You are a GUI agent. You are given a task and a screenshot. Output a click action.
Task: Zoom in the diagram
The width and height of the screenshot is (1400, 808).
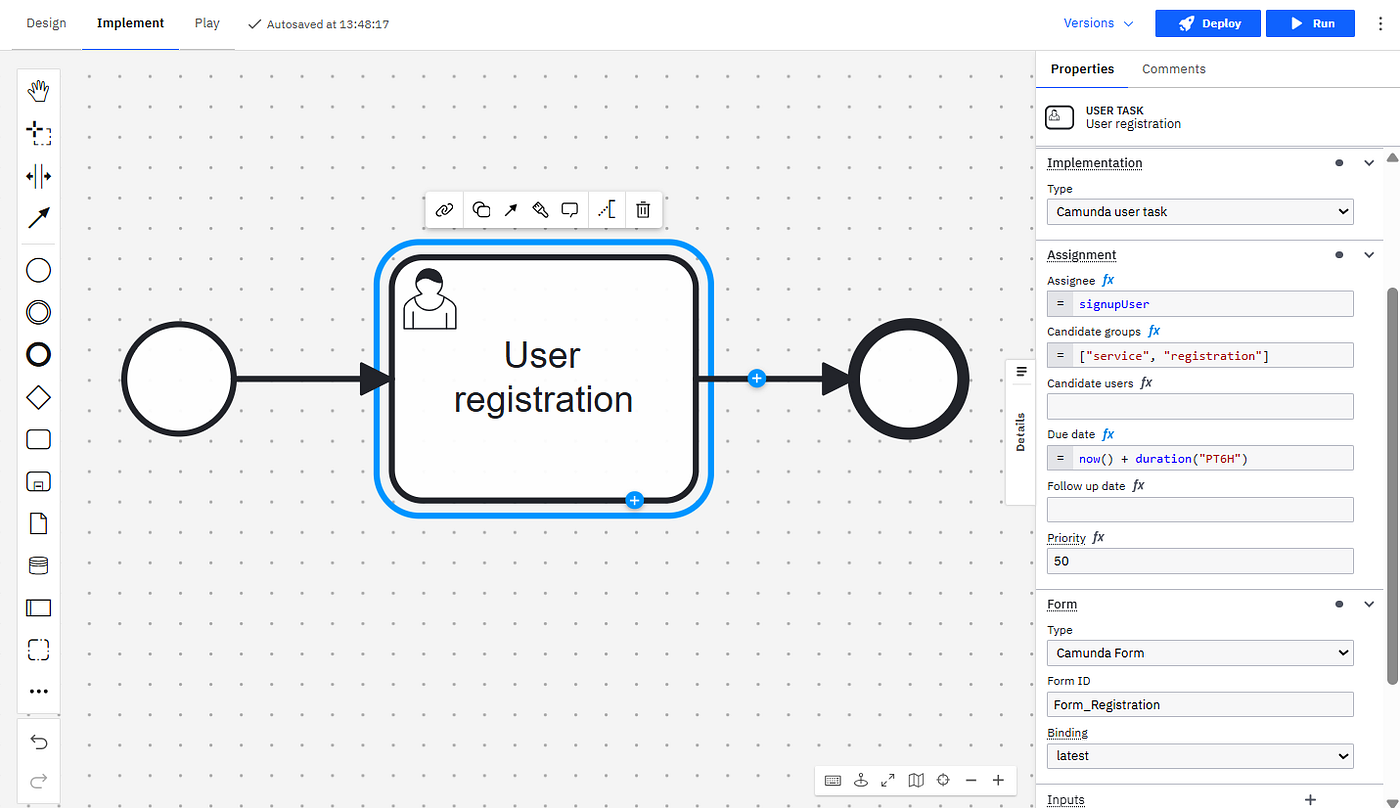pyautogui.click(x=998, y=780)
